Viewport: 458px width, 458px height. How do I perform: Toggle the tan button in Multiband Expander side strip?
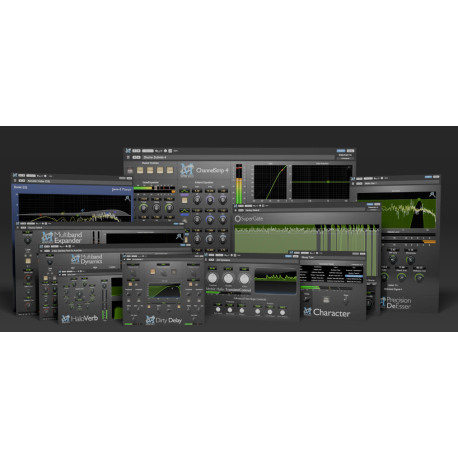point(28,261)
